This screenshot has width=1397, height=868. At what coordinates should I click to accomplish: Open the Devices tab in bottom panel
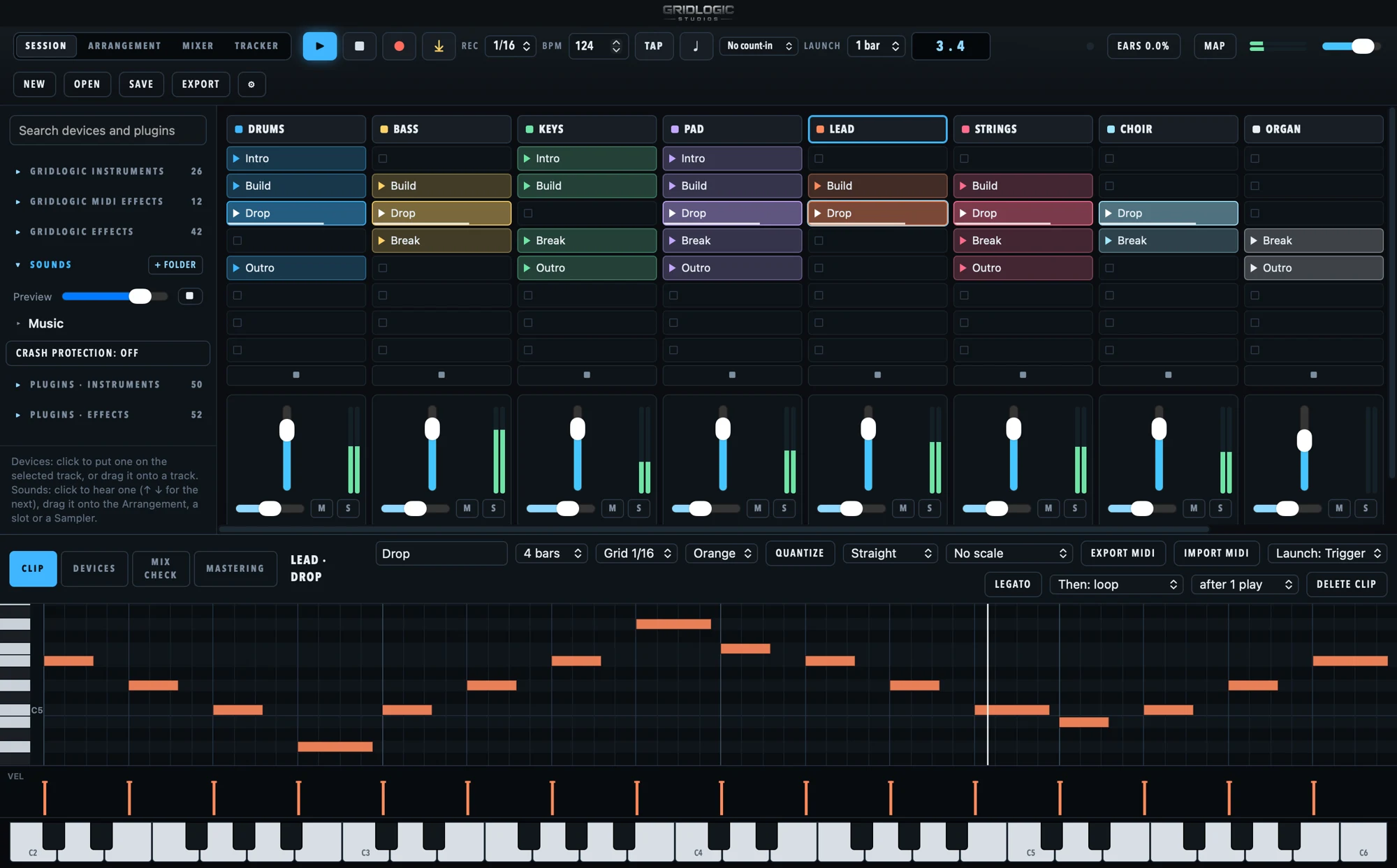pos(94,568)
